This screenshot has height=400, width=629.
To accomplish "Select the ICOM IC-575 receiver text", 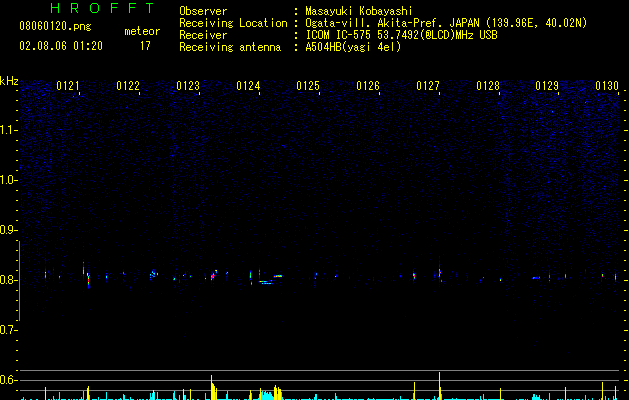I will 401,35.
